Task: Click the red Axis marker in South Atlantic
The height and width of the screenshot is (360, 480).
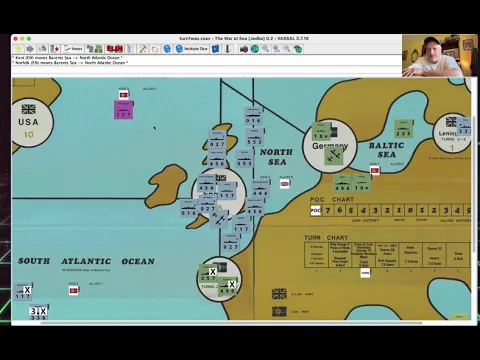Action: point(74,291)
